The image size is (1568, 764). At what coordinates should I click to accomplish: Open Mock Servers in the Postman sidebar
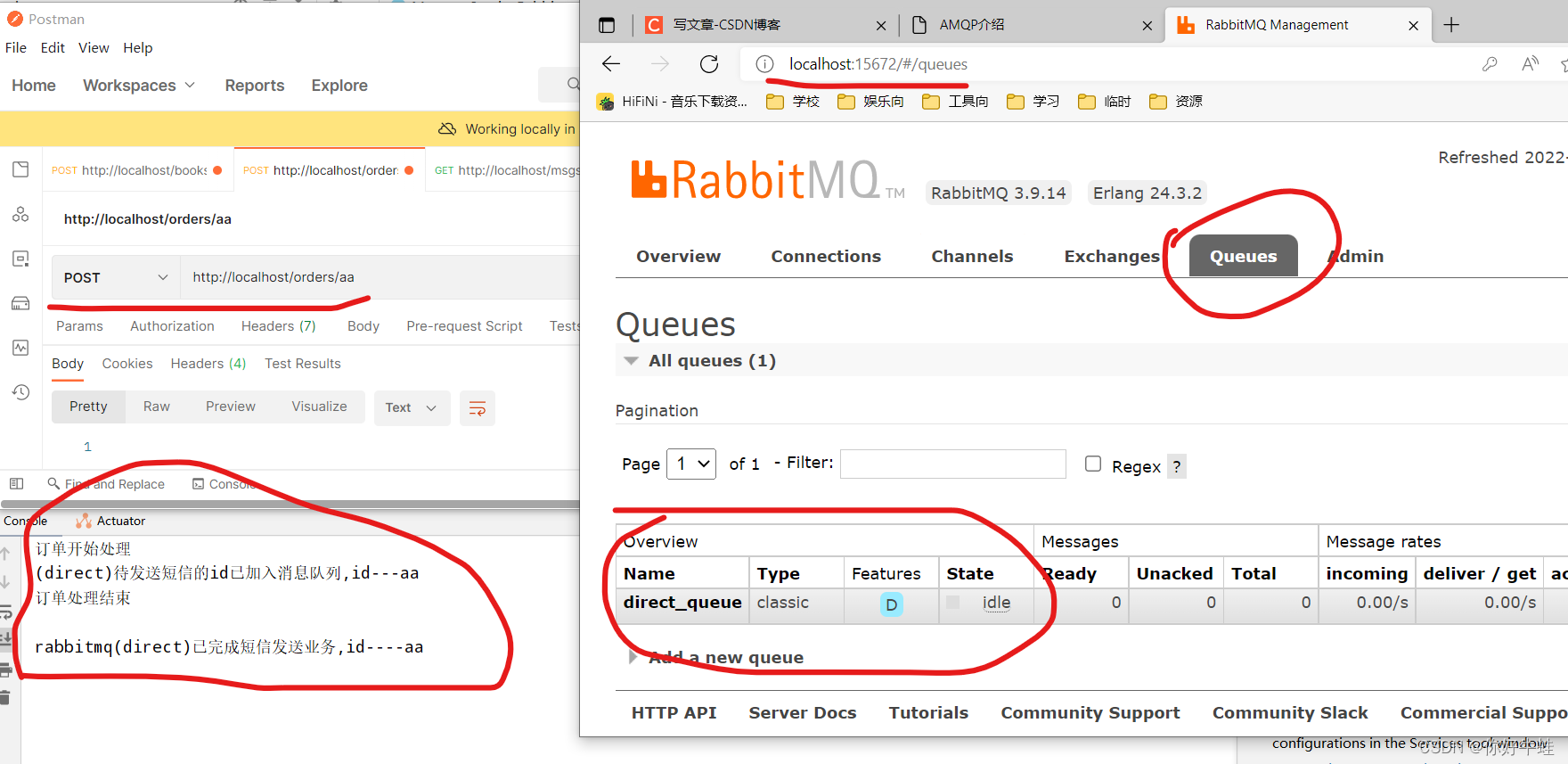(20, 303)
